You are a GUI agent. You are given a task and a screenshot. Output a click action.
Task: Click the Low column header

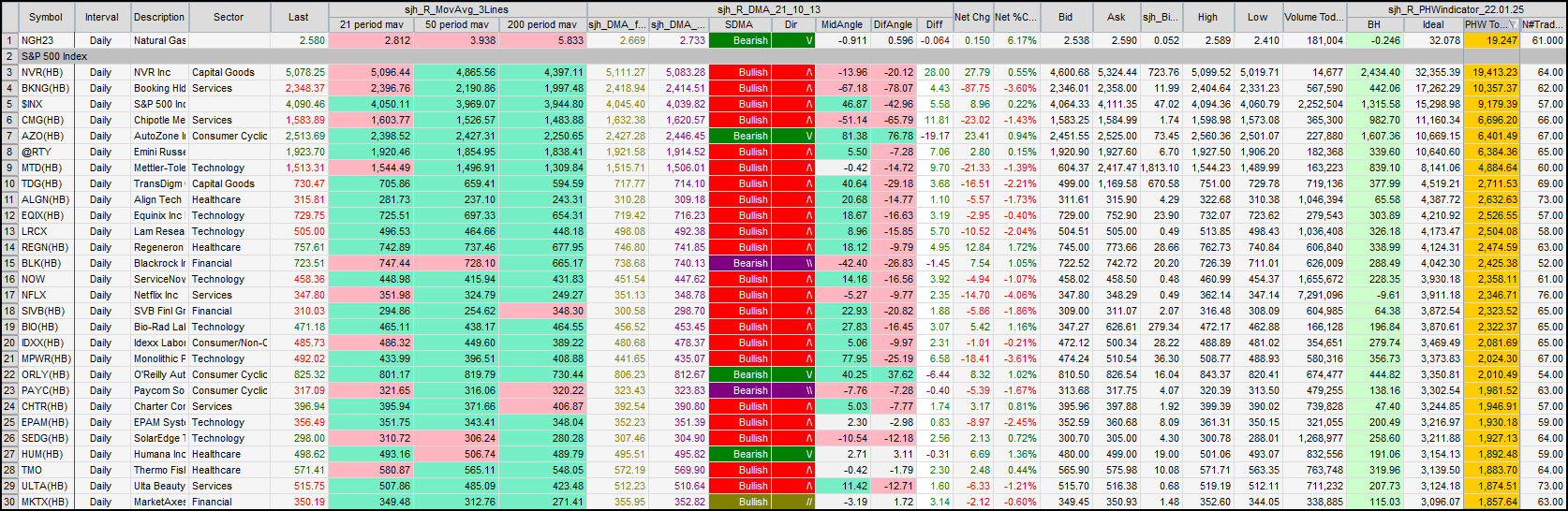[x=1258, y=17]
